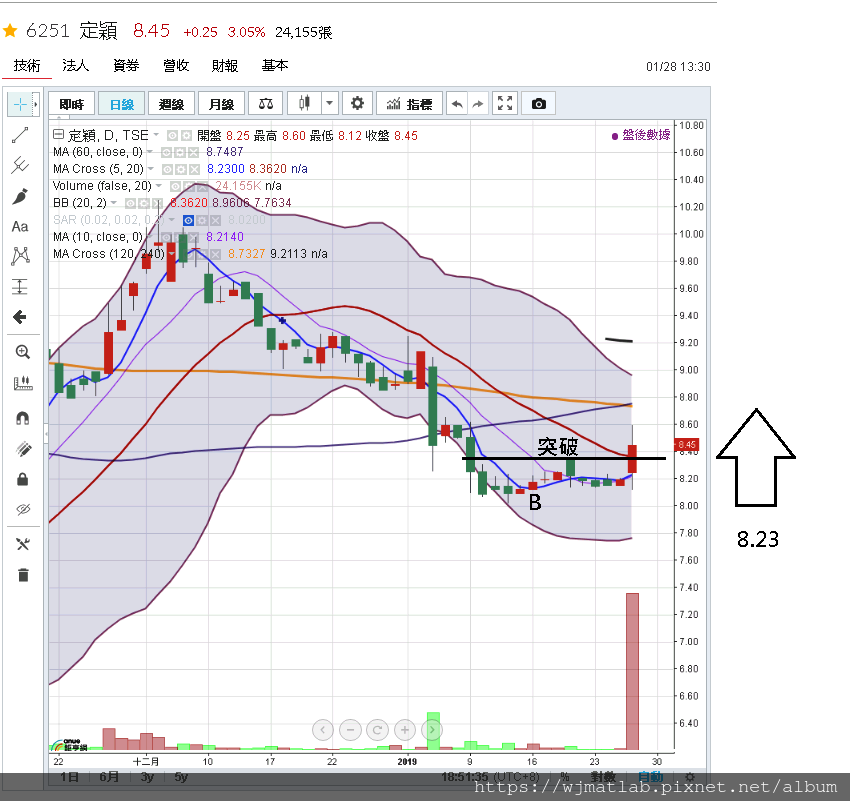This screenshot has width=850, height=801.
Task: Open SAR indicator dropdown arrow
Action: click(x=171, y=219)
